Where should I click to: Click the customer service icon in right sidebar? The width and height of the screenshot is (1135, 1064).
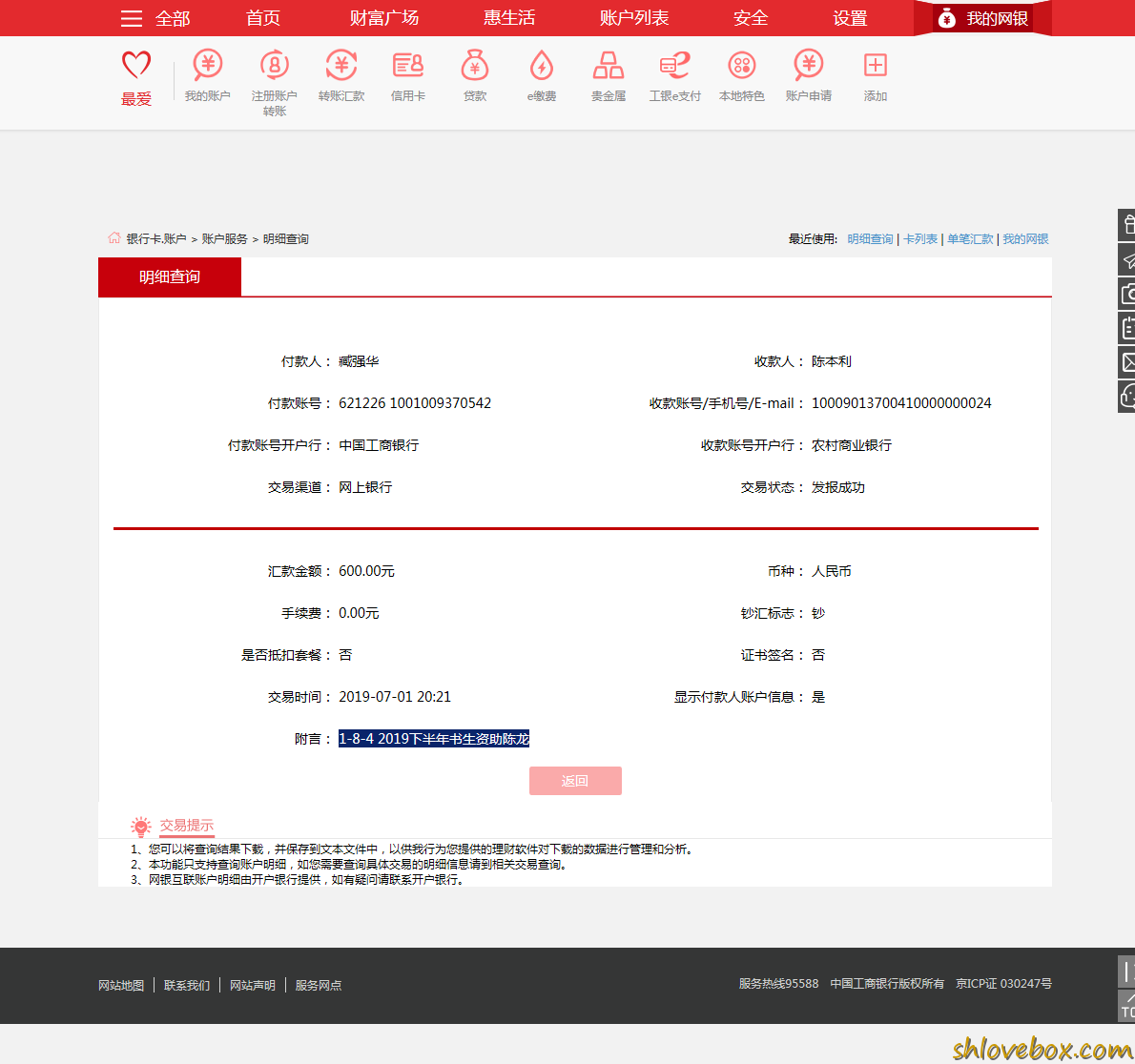1127,397
